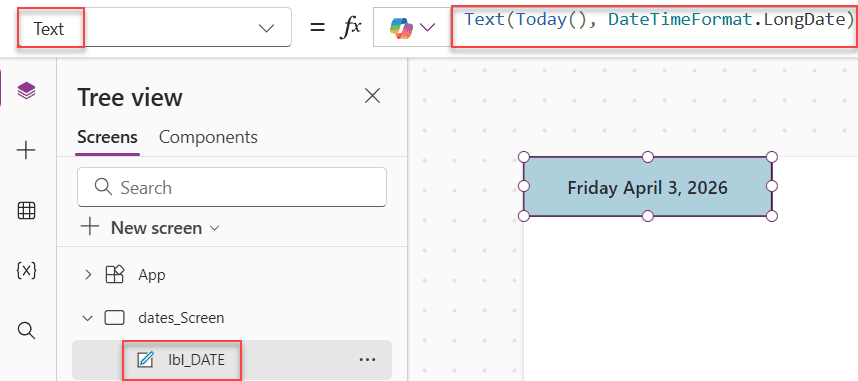Click the New screen button
The height and width of the screenshot is (381, 858).
(x=149, y=228)
